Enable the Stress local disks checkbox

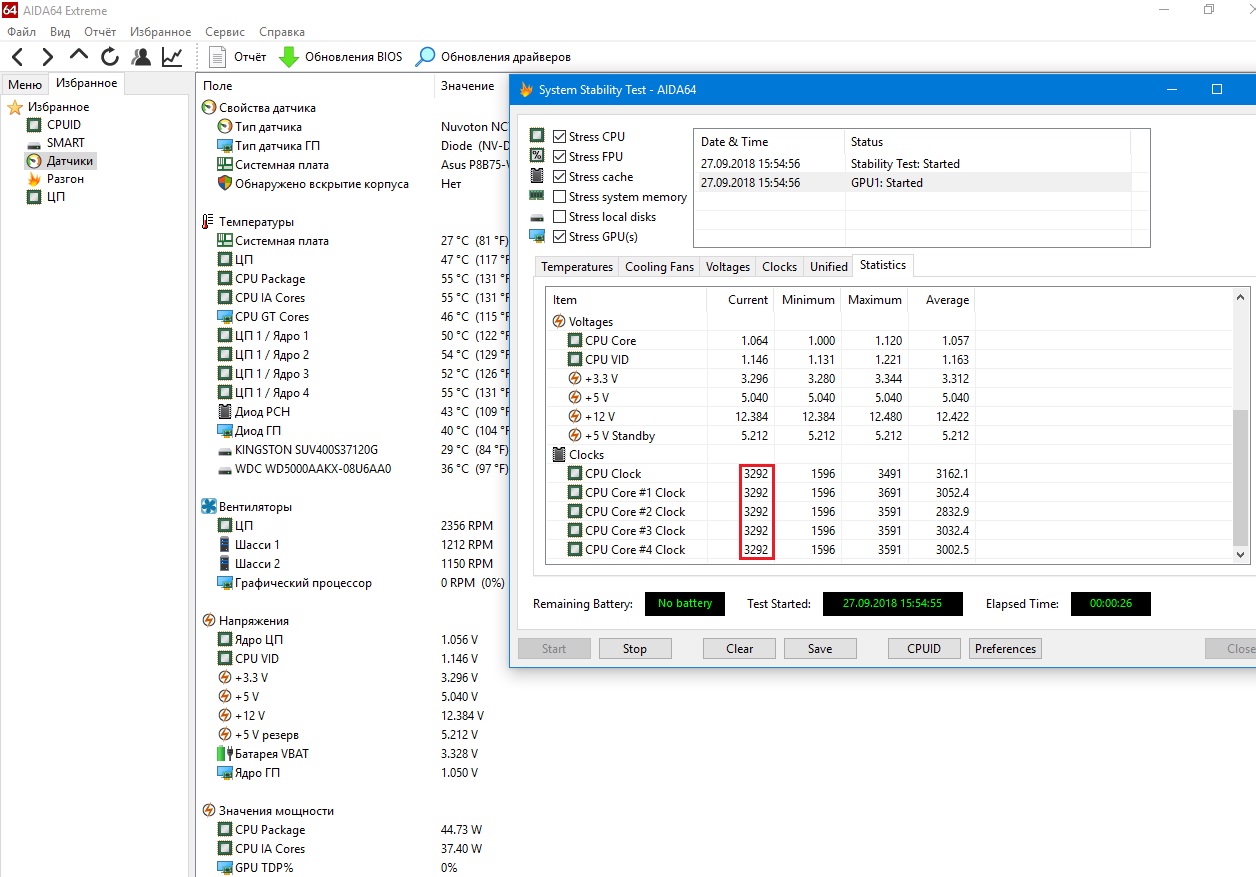point(559,217)
